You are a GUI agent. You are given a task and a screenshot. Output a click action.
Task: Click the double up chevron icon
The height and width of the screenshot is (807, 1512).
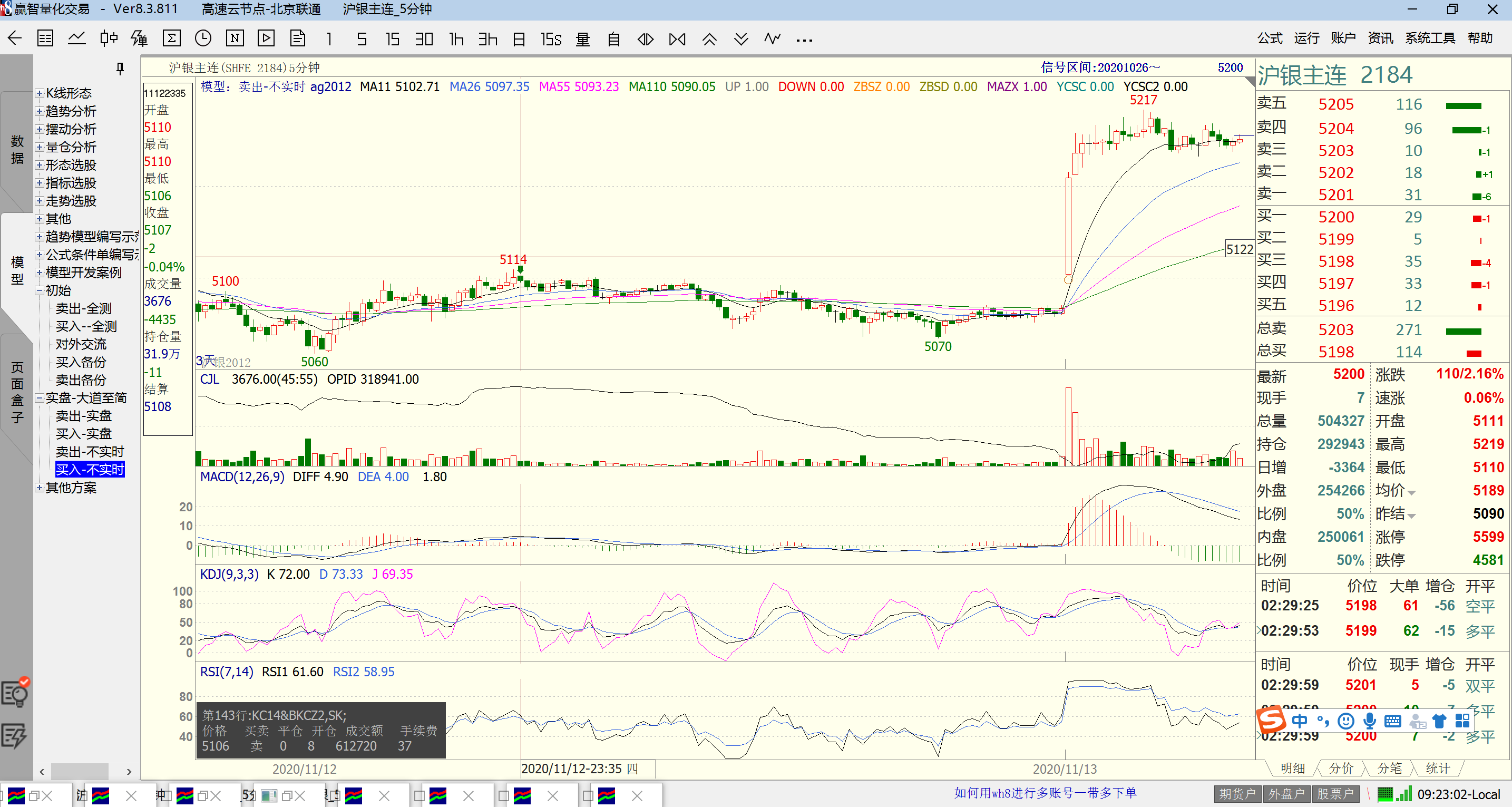pos(709,38)
